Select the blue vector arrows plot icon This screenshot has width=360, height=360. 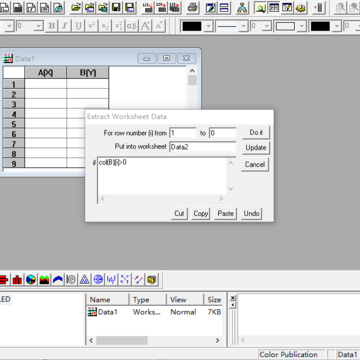(x=125, y=279)
